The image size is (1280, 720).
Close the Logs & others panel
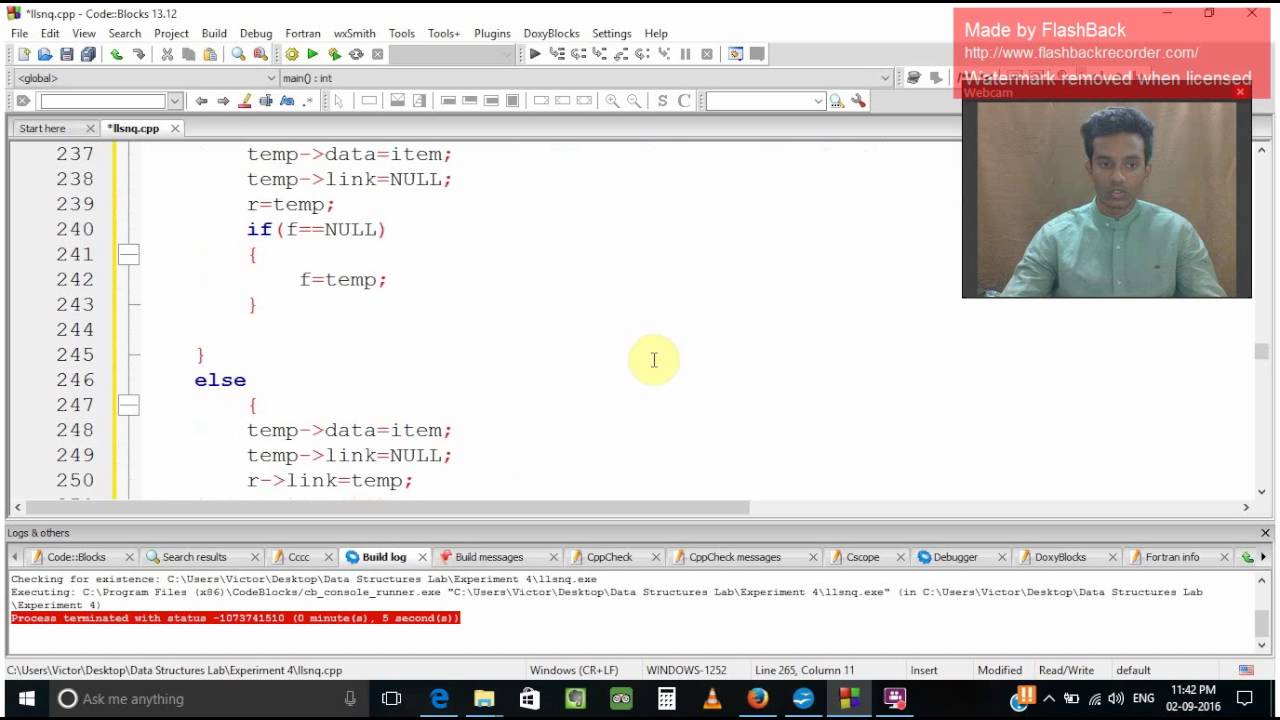pyautogui.click(x=1265, y=533)
